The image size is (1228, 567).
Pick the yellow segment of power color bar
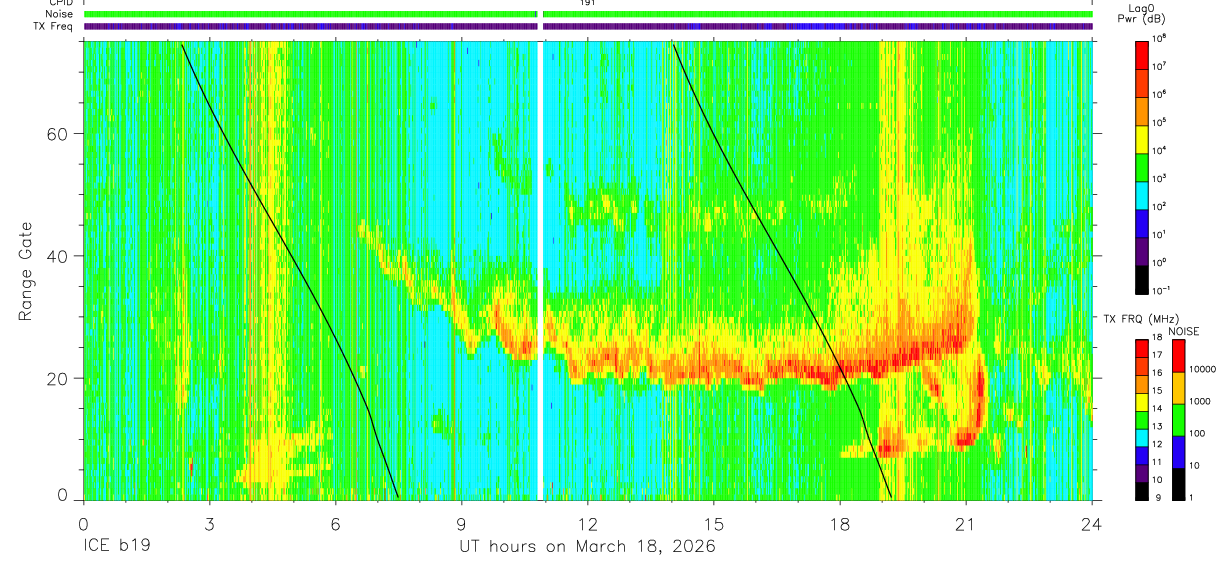click(1143, 138)
